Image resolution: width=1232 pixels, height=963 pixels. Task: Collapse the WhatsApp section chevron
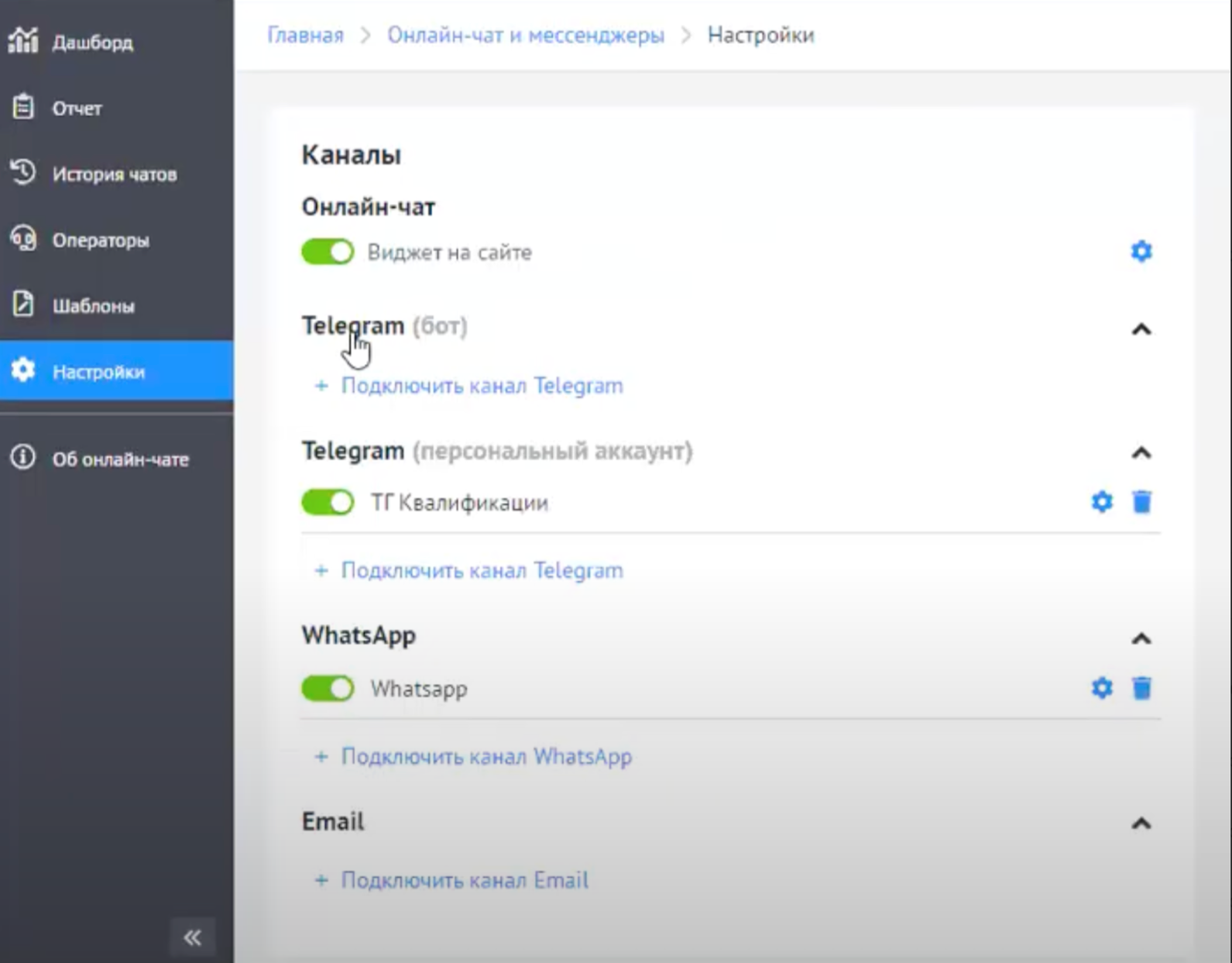click(x=1141, y=638)
